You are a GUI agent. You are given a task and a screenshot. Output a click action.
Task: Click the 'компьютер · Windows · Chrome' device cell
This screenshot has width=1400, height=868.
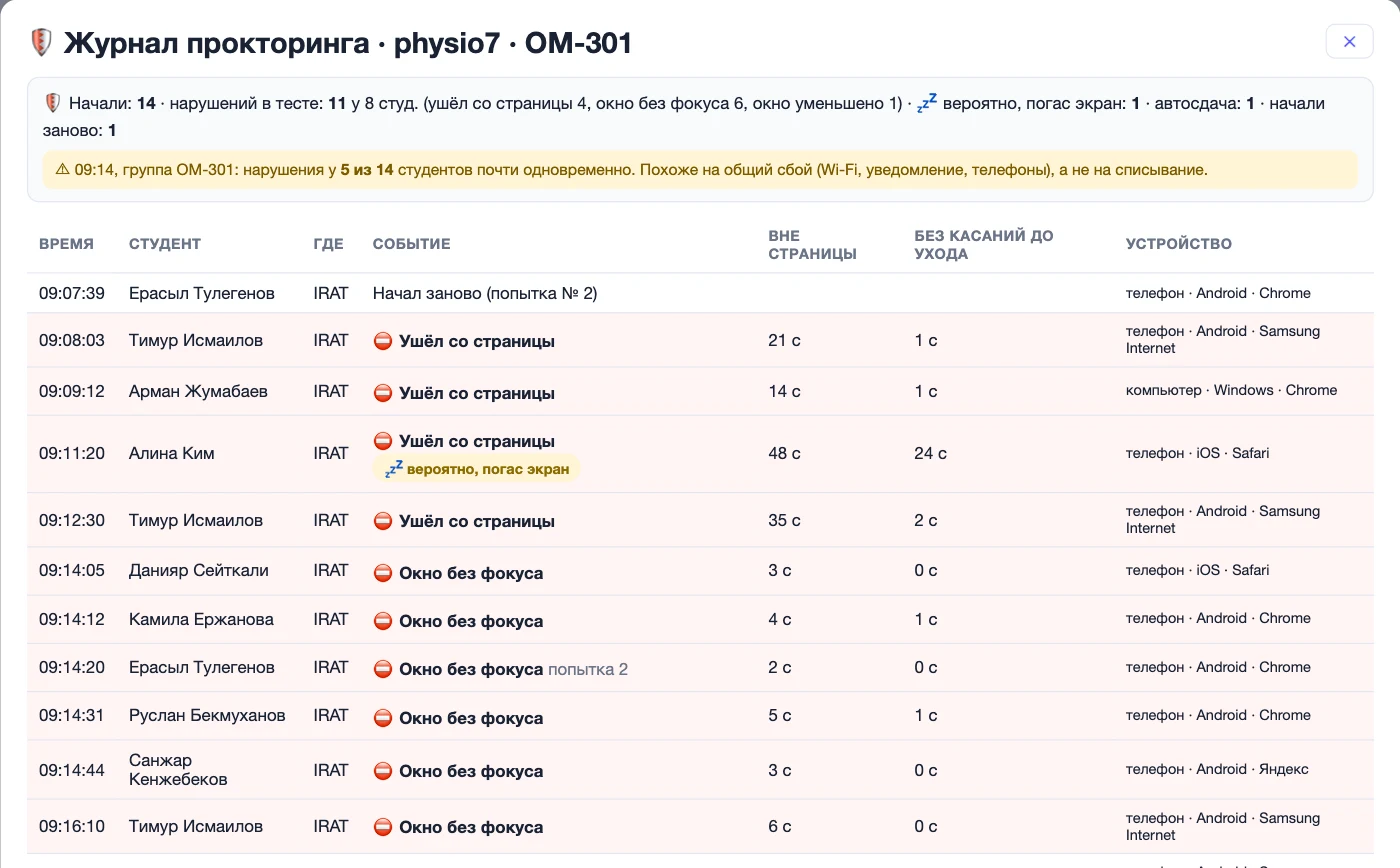click(1231, 390)
